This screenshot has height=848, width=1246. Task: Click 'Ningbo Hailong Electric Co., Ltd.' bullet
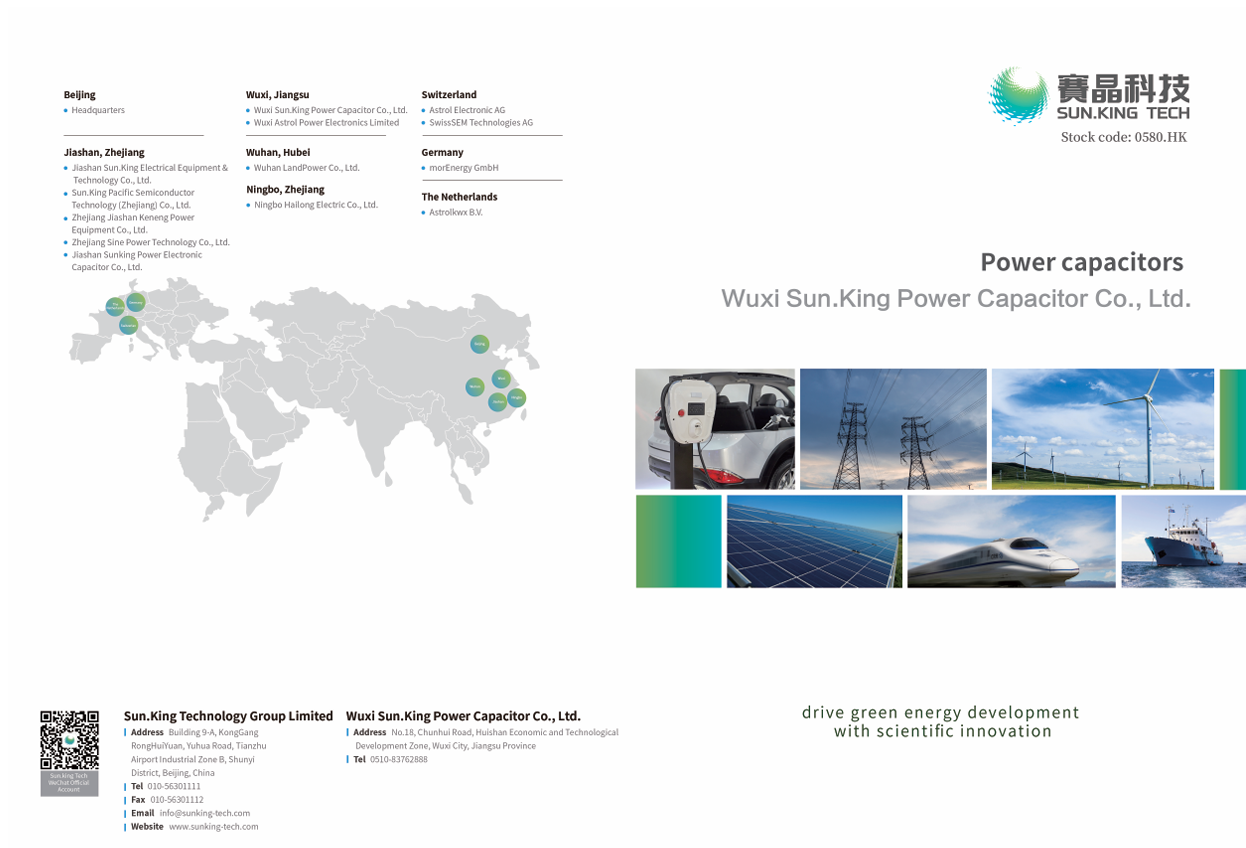pyautogui.click(x=316, y=205)
